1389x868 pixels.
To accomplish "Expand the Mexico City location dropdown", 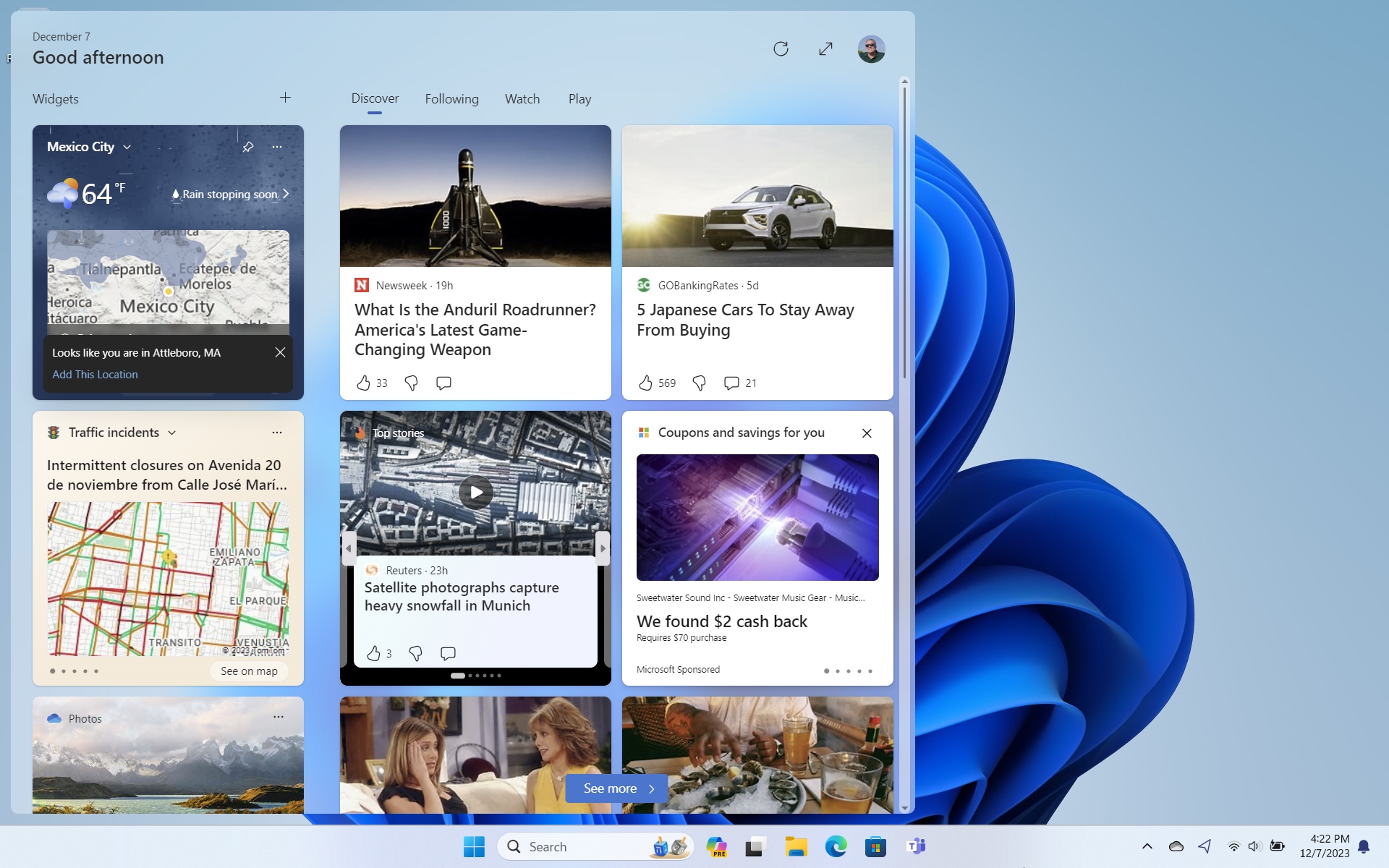I will click(127, 147).
